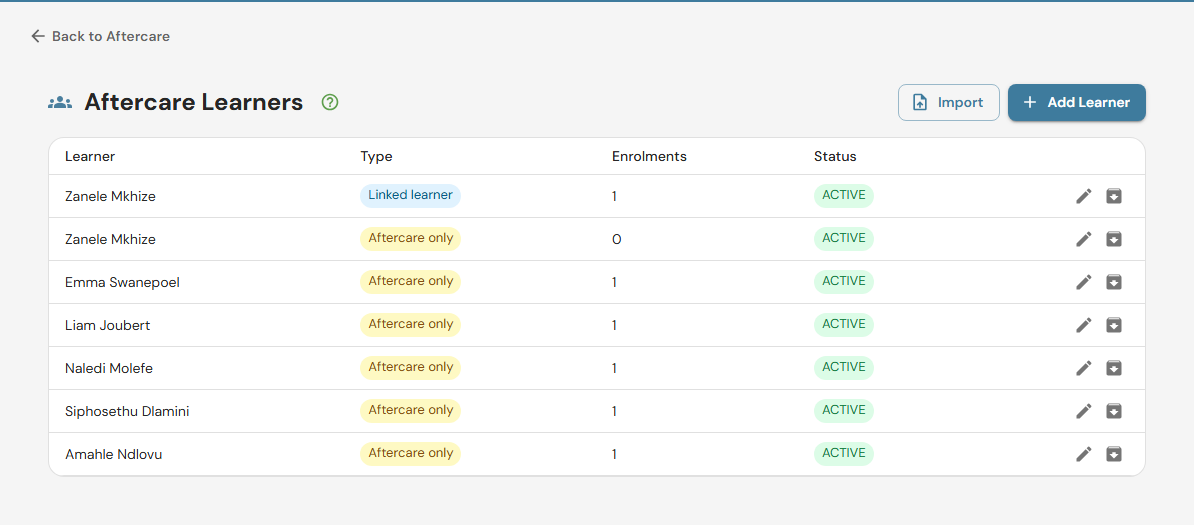Open the Import learners button
Screen dimensions: 1194x525
point(949,102)
